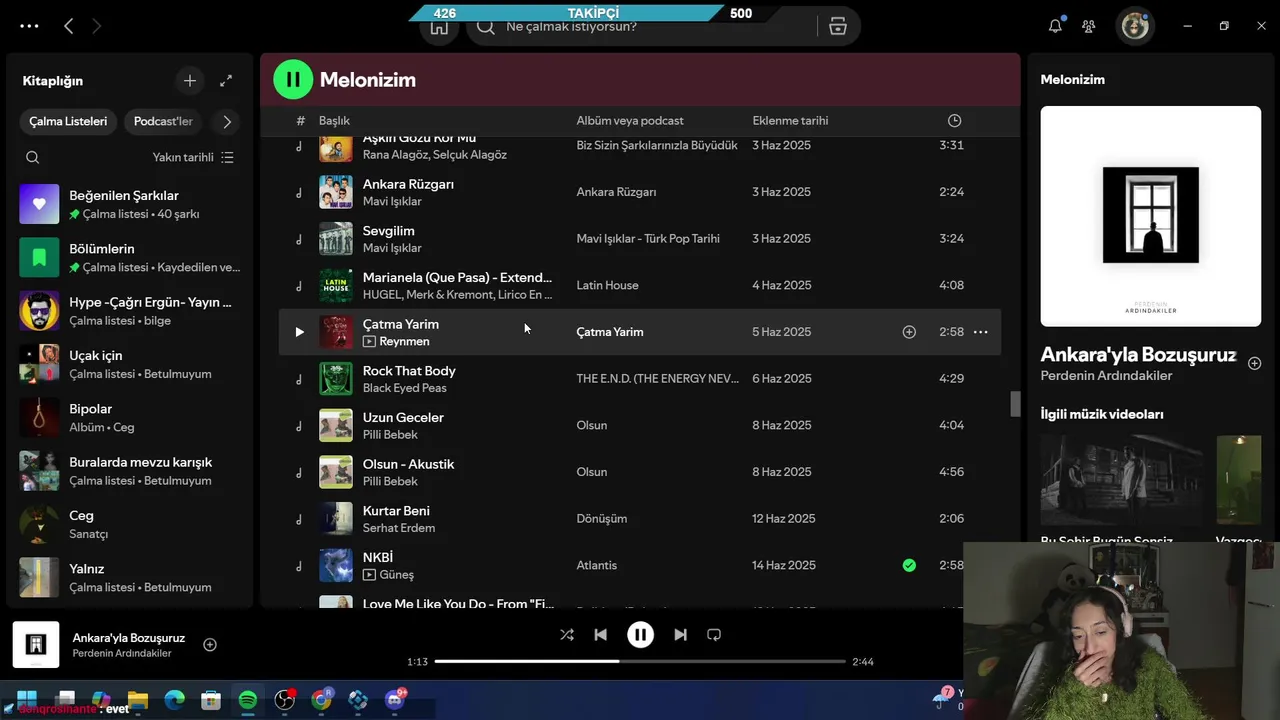This screenshot has height=720, width=1280.
Task: Play the Çatma Yarim track
Action: [299, 332]
